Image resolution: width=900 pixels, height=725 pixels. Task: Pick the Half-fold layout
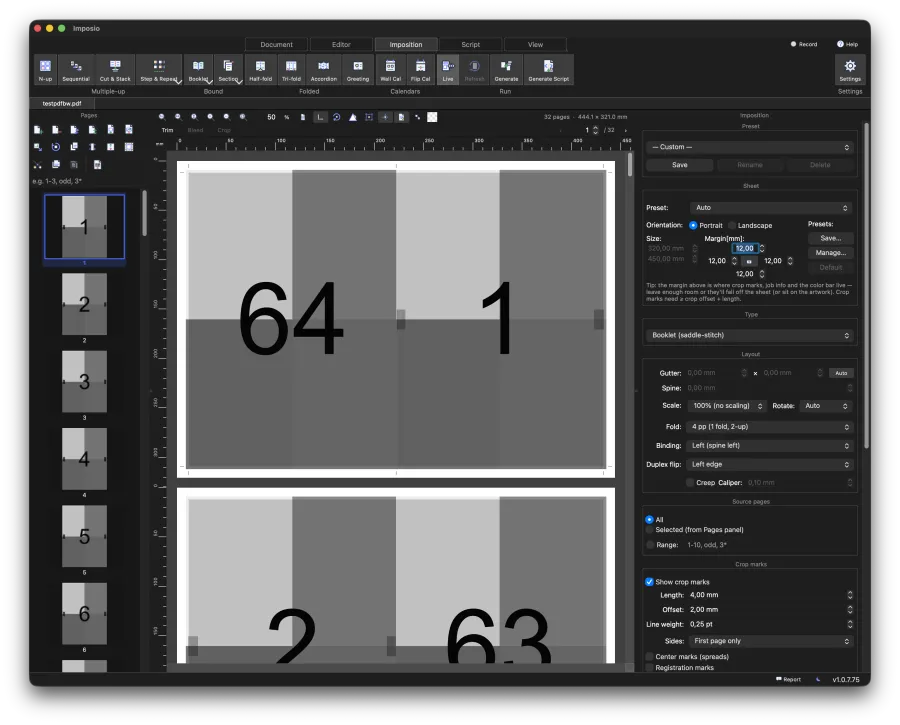click(x=260, y=70)
